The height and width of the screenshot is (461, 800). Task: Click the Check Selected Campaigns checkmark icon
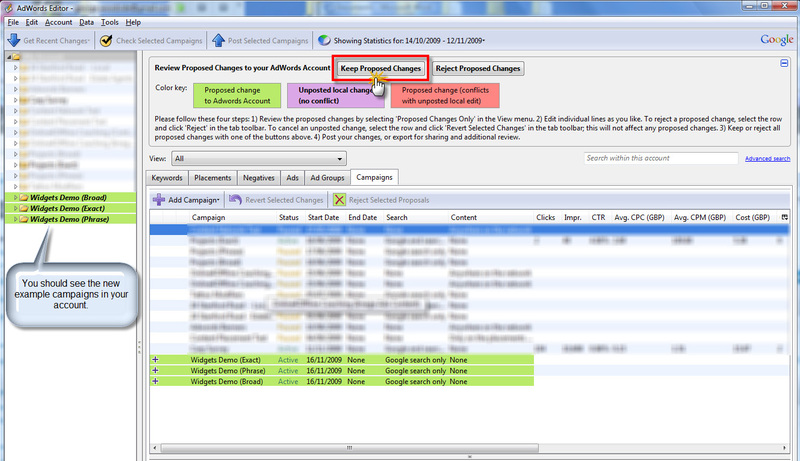[106, 40]
